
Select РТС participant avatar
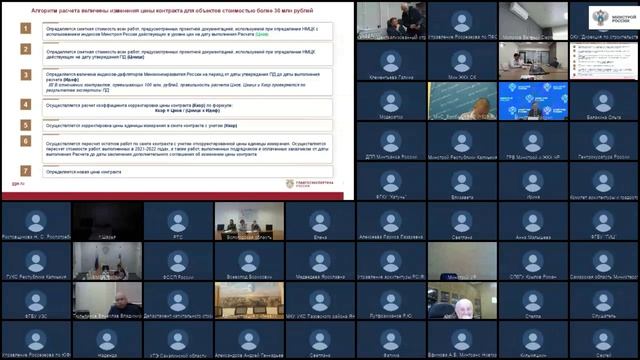pyautogui.click(x=178, y=222)
